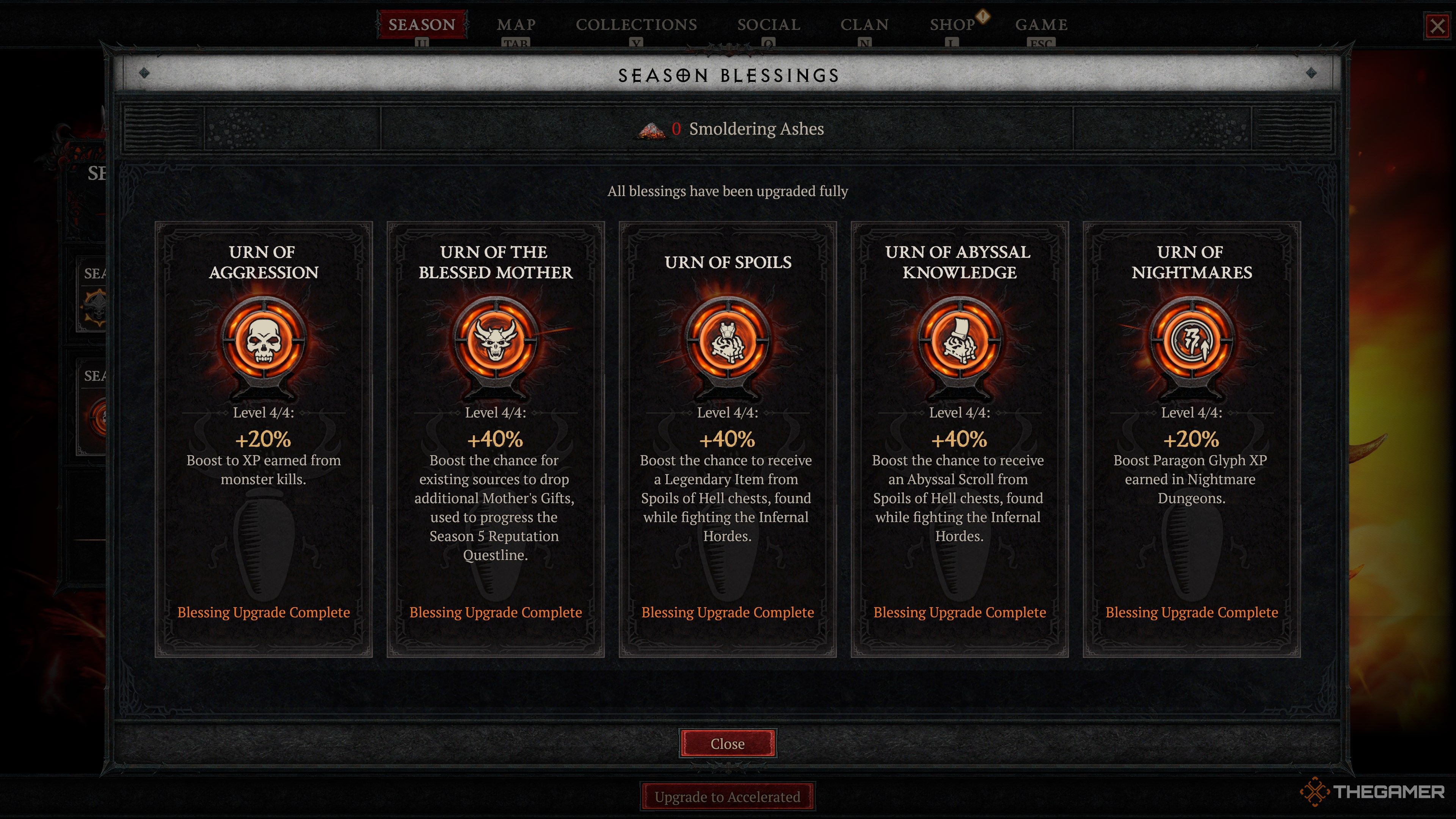1456x819 pixels.
Task: Click the Shop notification diamond badge
Action: pos(983,16)
